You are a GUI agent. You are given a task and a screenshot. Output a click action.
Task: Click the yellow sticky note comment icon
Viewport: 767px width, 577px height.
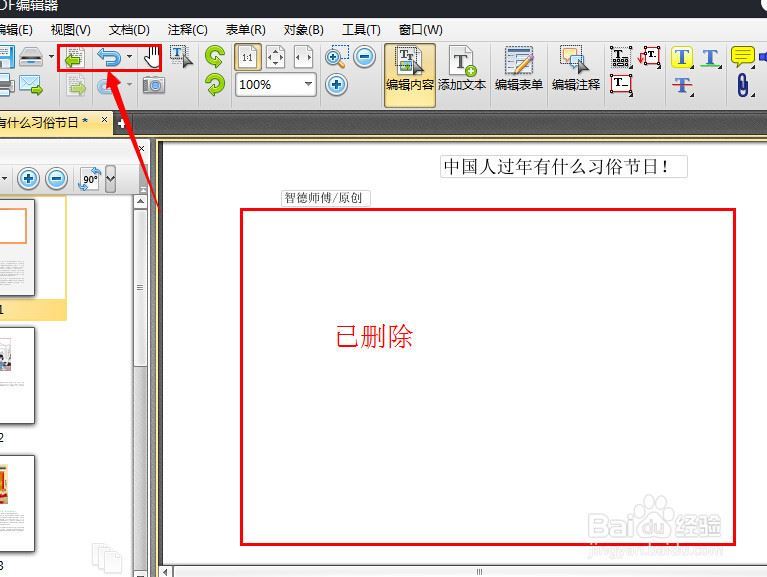[x=742, y=57]
